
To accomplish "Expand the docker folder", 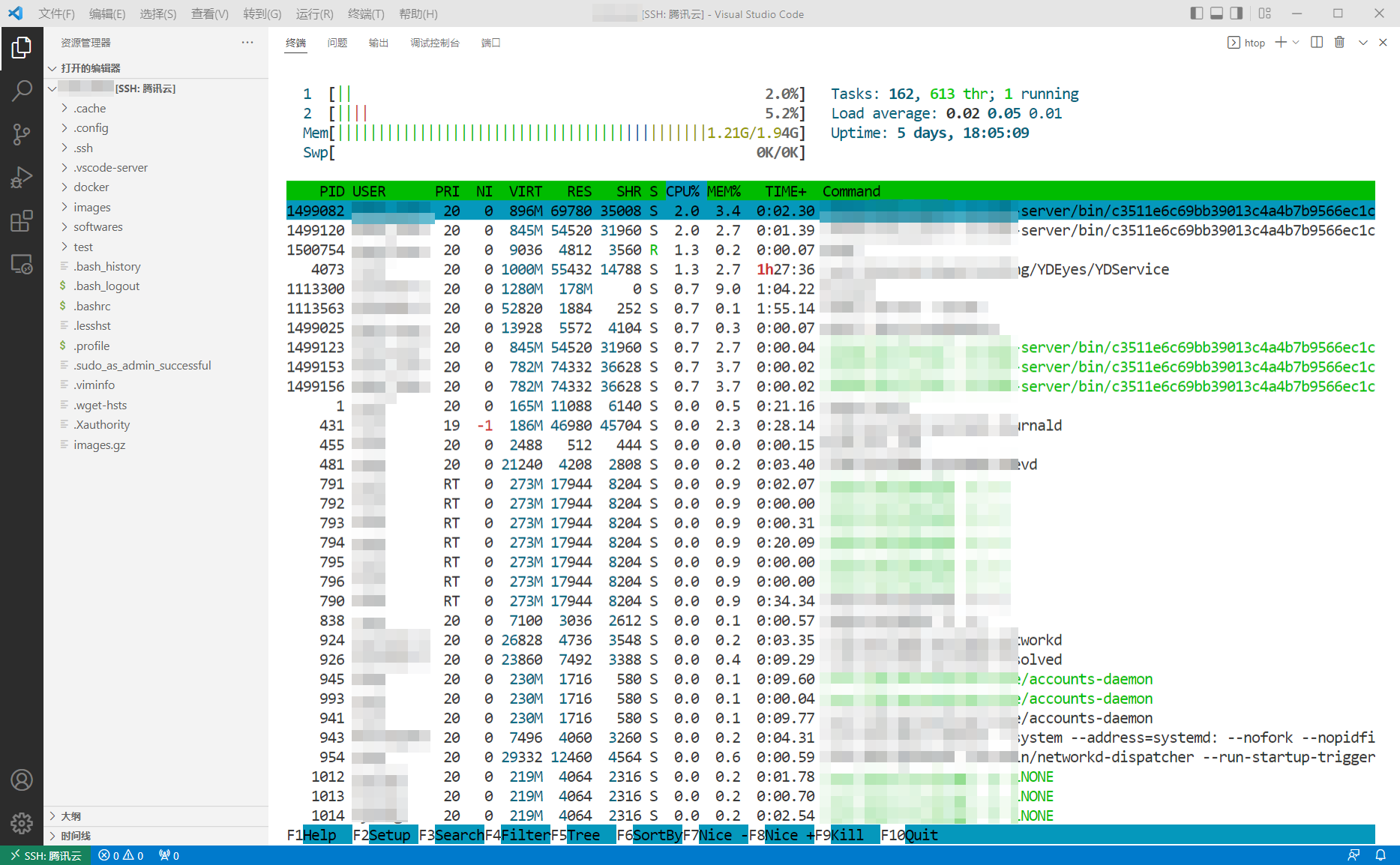I will click(156, 187).
